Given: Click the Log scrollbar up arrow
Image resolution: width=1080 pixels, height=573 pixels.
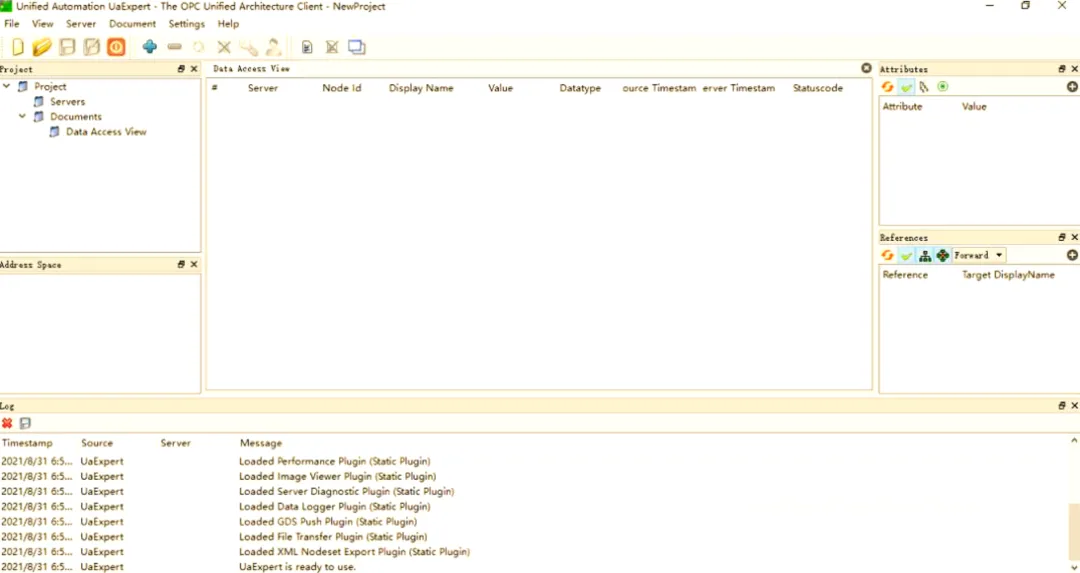Looking at the screenshot, I should pos(1074,441).
